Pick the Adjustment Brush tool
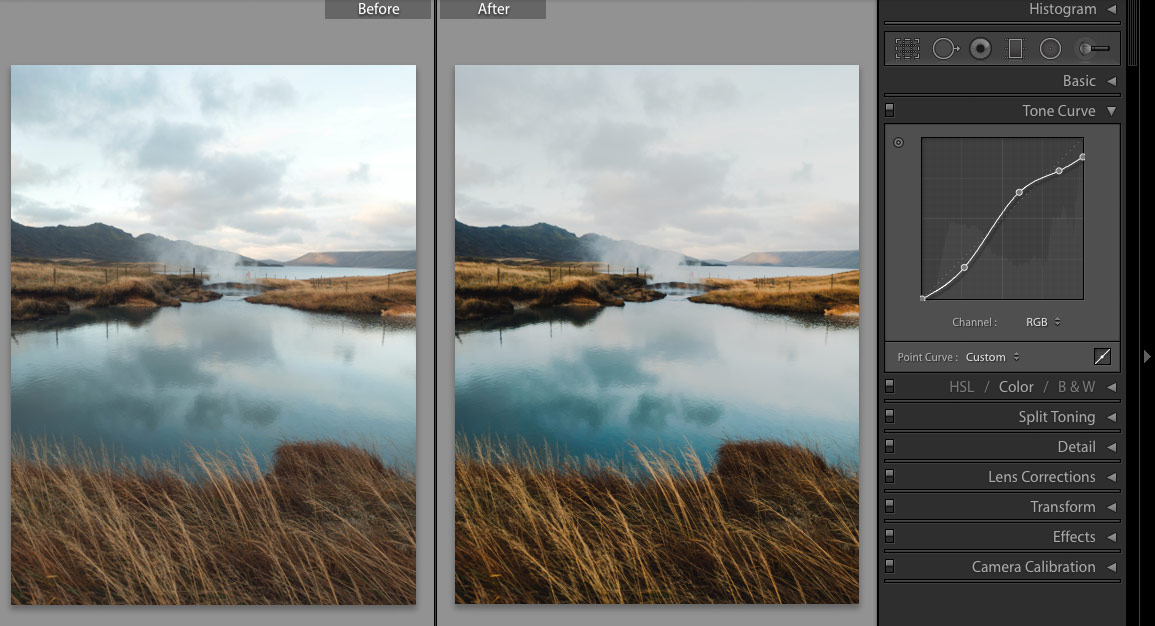1155x626 pixels. (1086, 48)
